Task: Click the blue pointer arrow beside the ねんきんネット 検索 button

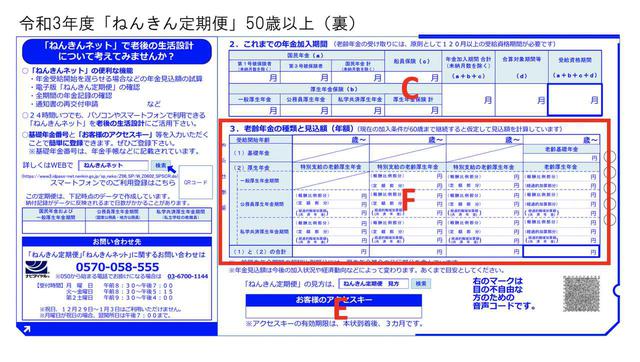Action: coord(172,169)
